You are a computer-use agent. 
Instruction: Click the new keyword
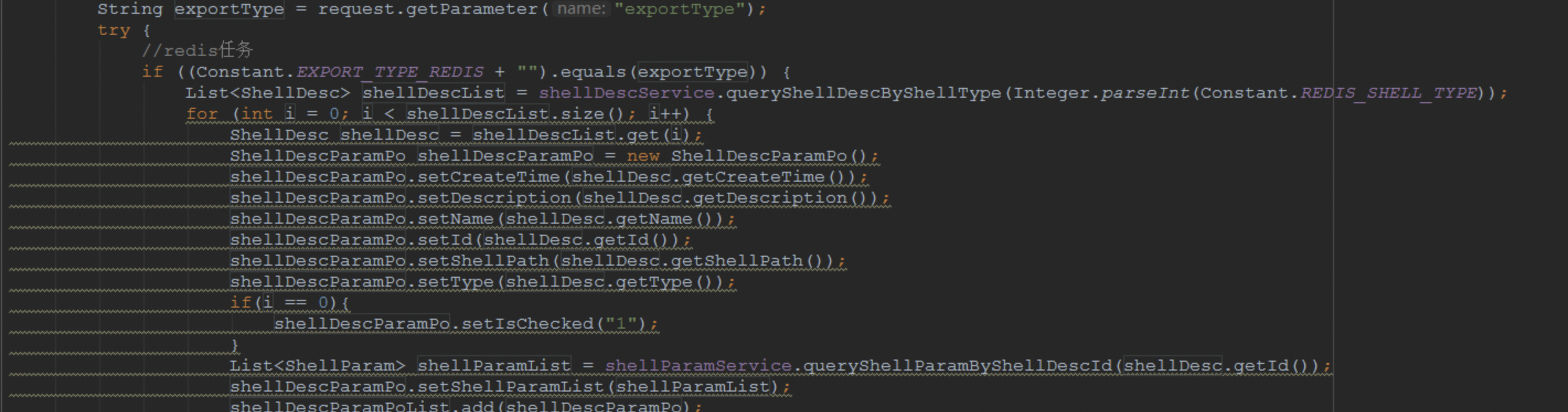(x=643, y=156)
